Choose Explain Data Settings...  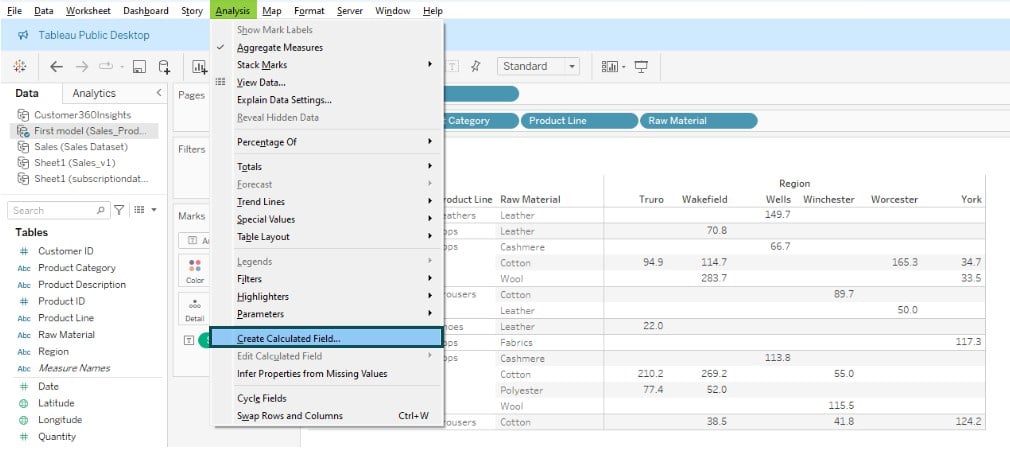click(327, 100)
